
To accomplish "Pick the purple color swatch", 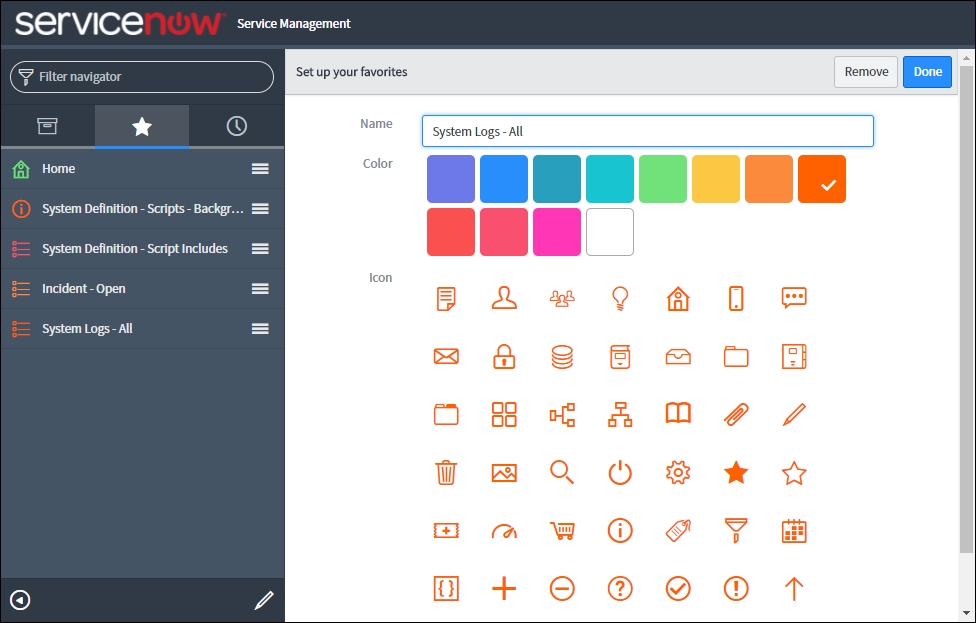I will coord(451,179).
